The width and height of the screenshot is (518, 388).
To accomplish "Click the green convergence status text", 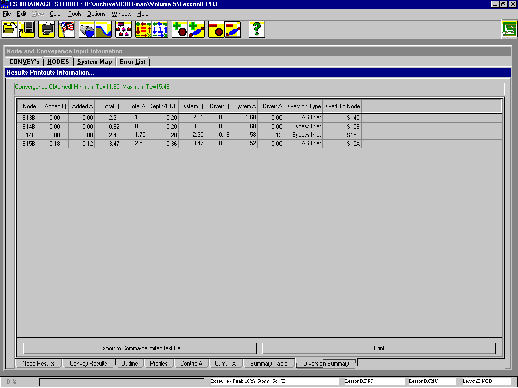I will point(92,87).
